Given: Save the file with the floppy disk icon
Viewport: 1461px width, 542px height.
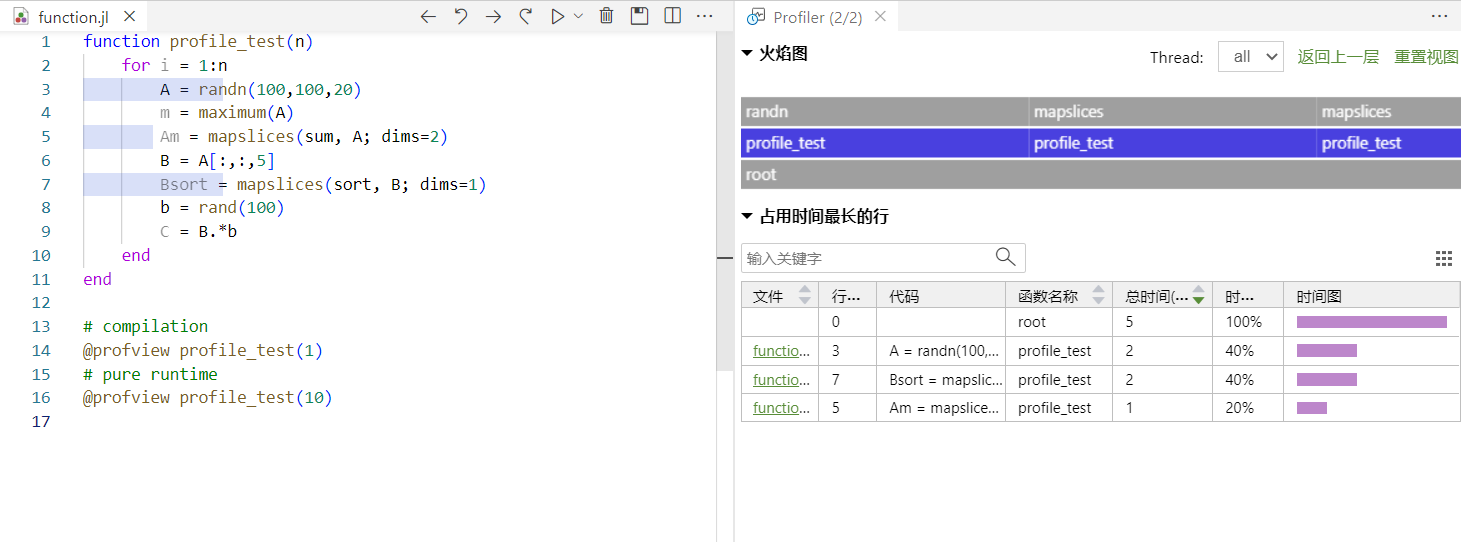Looking at the screenshot, I should pos(639,16).
